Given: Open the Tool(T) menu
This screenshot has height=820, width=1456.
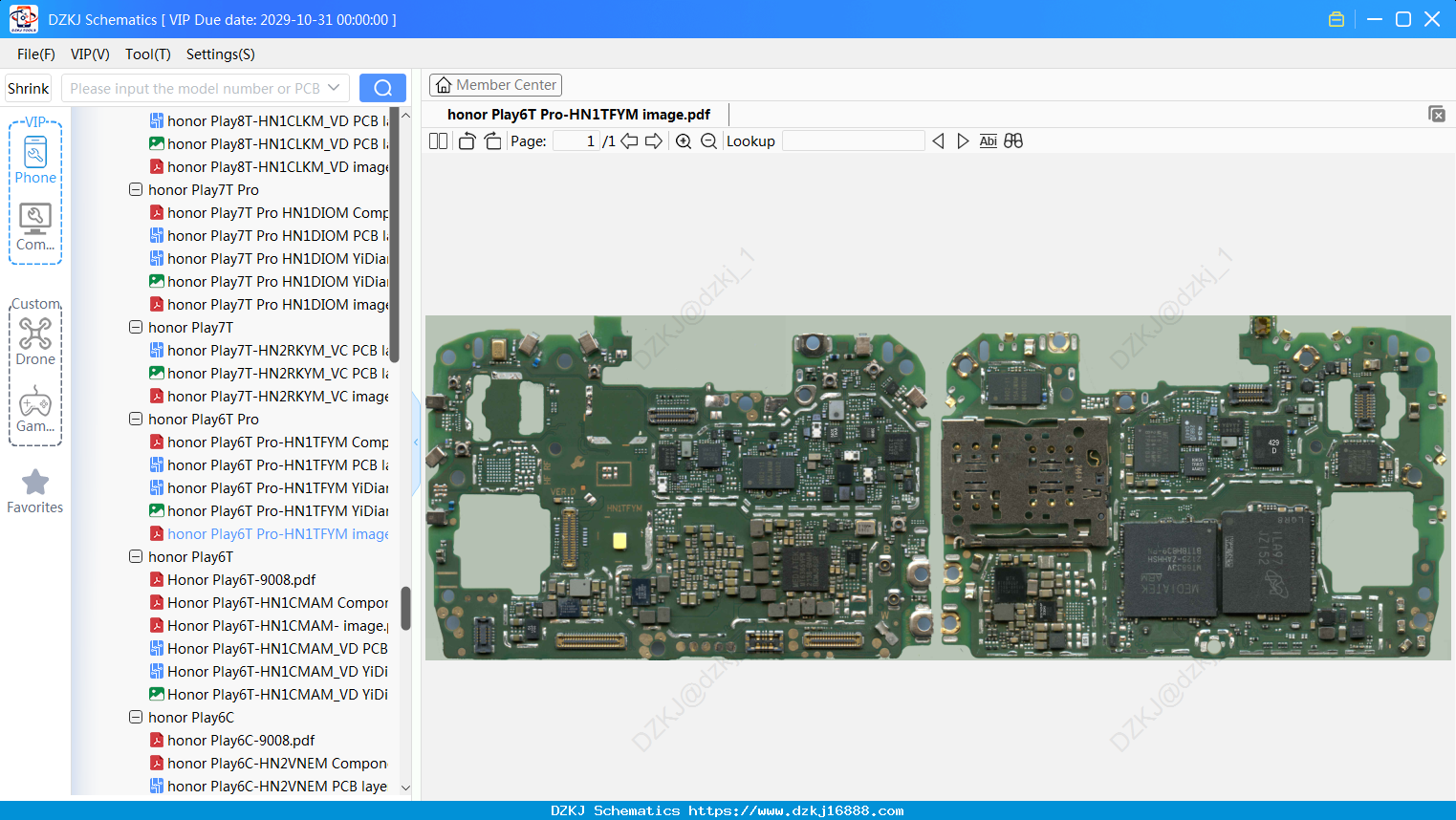Looking at the screenshot, I should pyautogui.click(x=148, y=54).
